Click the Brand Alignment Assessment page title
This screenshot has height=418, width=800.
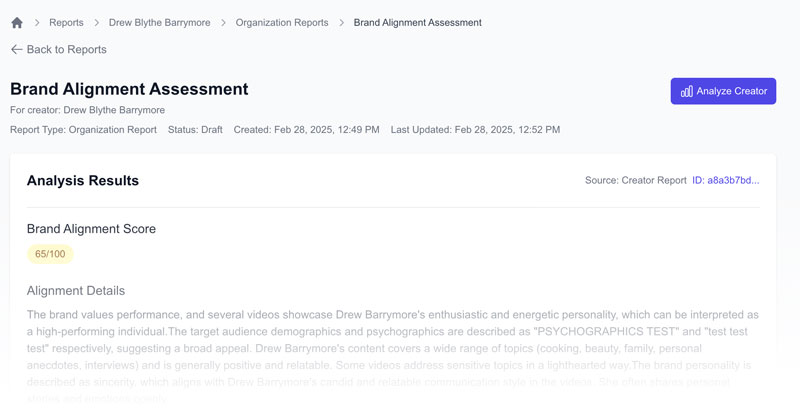click(x=129, y=89)
